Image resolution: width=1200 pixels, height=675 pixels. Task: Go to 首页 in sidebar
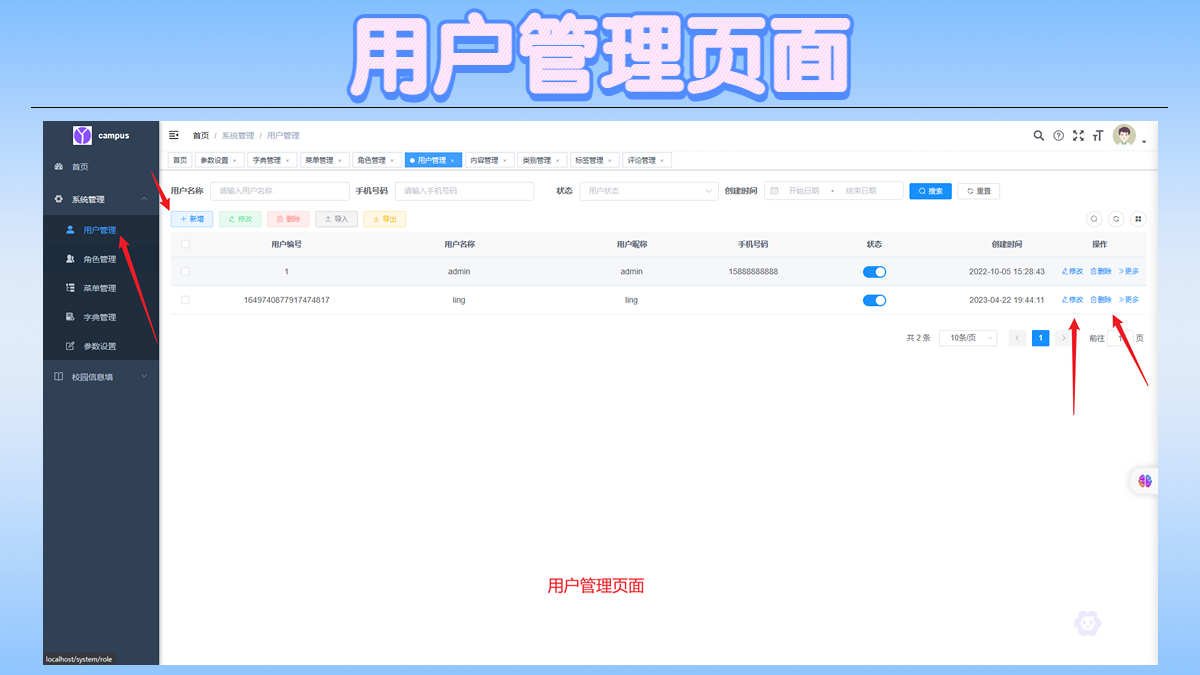[x=100, y=167]
